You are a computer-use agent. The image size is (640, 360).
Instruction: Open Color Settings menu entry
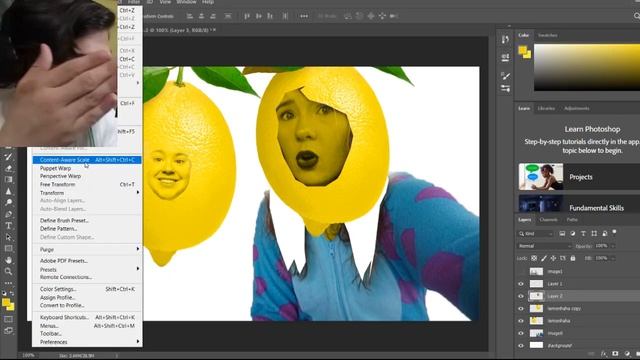87,289
